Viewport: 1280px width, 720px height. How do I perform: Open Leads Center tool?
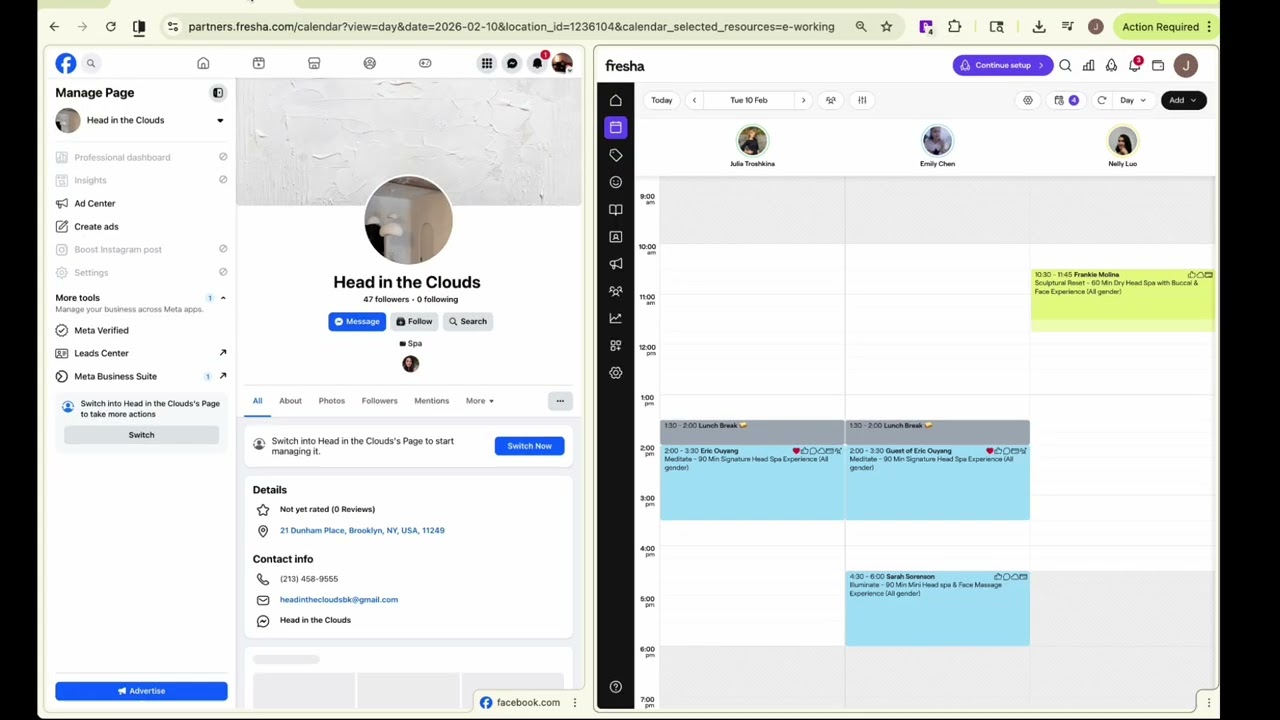click(x=141, y=353)
